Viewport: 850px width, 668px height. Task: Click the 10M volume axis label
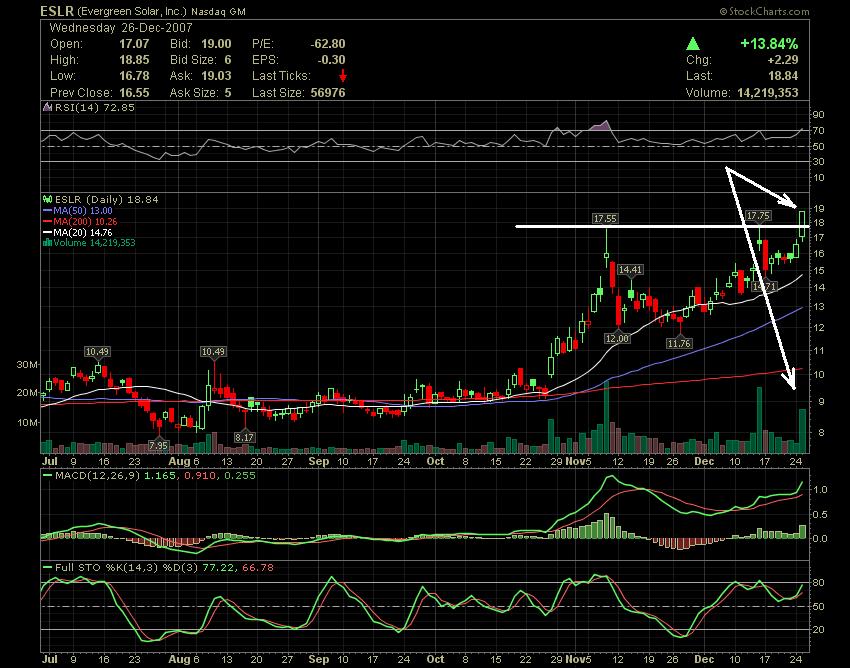point(27,422)
